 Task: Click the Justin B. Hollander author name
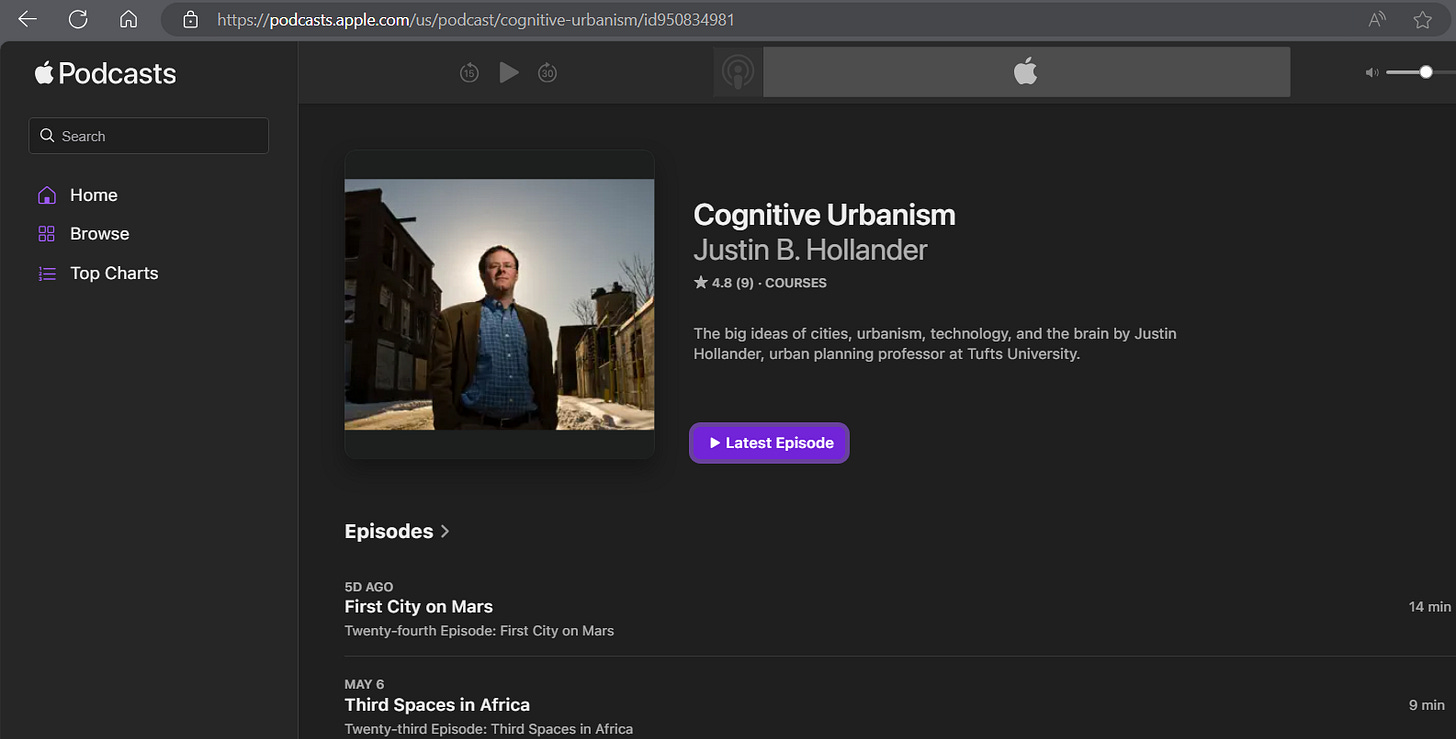[810, 249]
